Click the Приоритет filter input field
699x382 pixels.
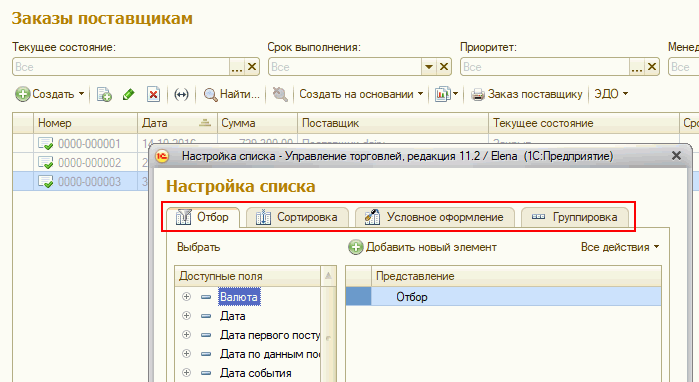545,67
